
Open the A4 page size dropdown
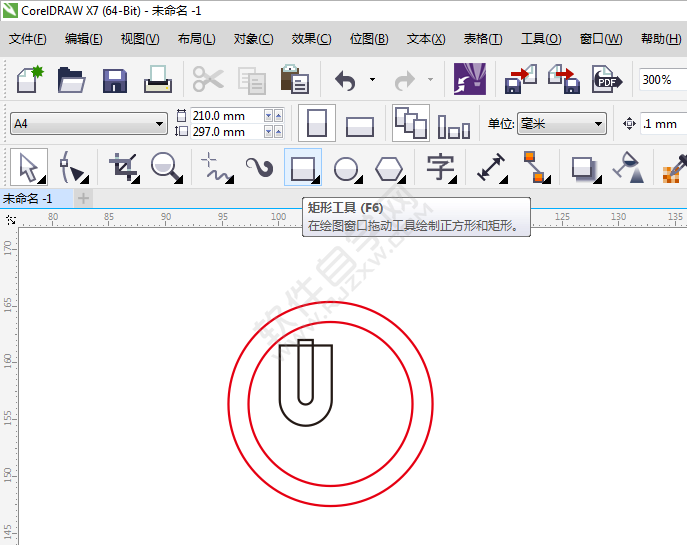pyautogui.click(x=89, y=124)
